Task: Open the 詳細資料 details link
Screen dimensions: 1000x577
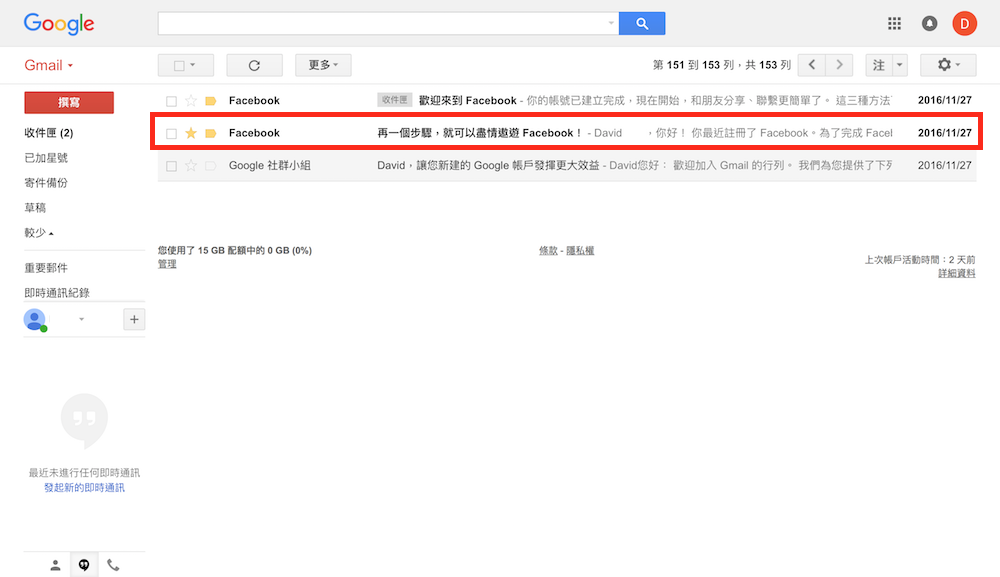Action: pos(956,273)
